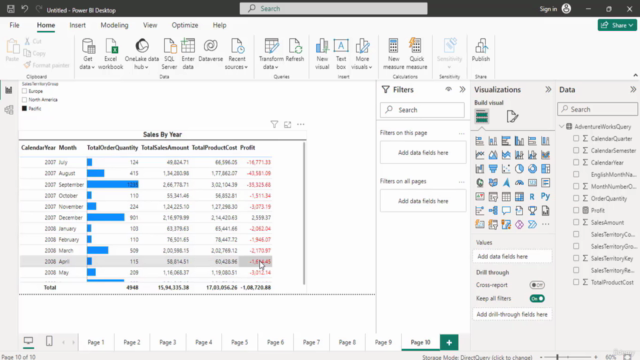640x360 pixels.
Task: Click the visual's filter funnel icon
Action: (274, 124)
